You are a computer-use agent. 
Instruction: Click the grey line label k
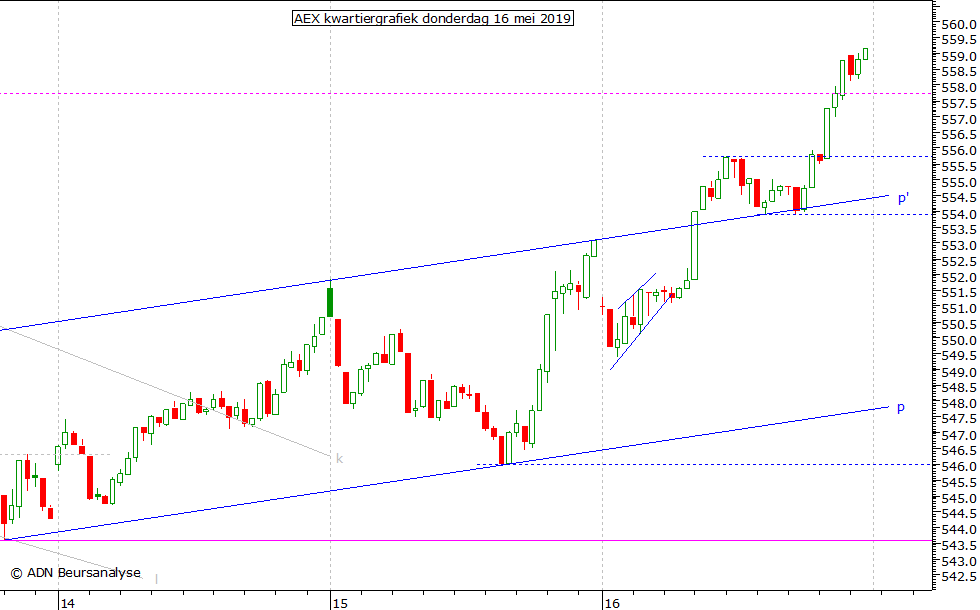coord(339,459)
